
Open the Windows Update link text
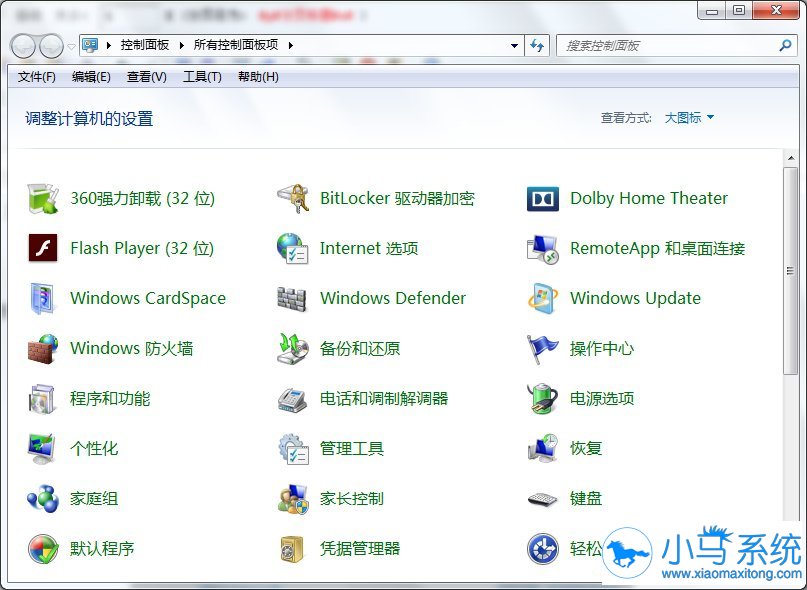coord(635,298)
